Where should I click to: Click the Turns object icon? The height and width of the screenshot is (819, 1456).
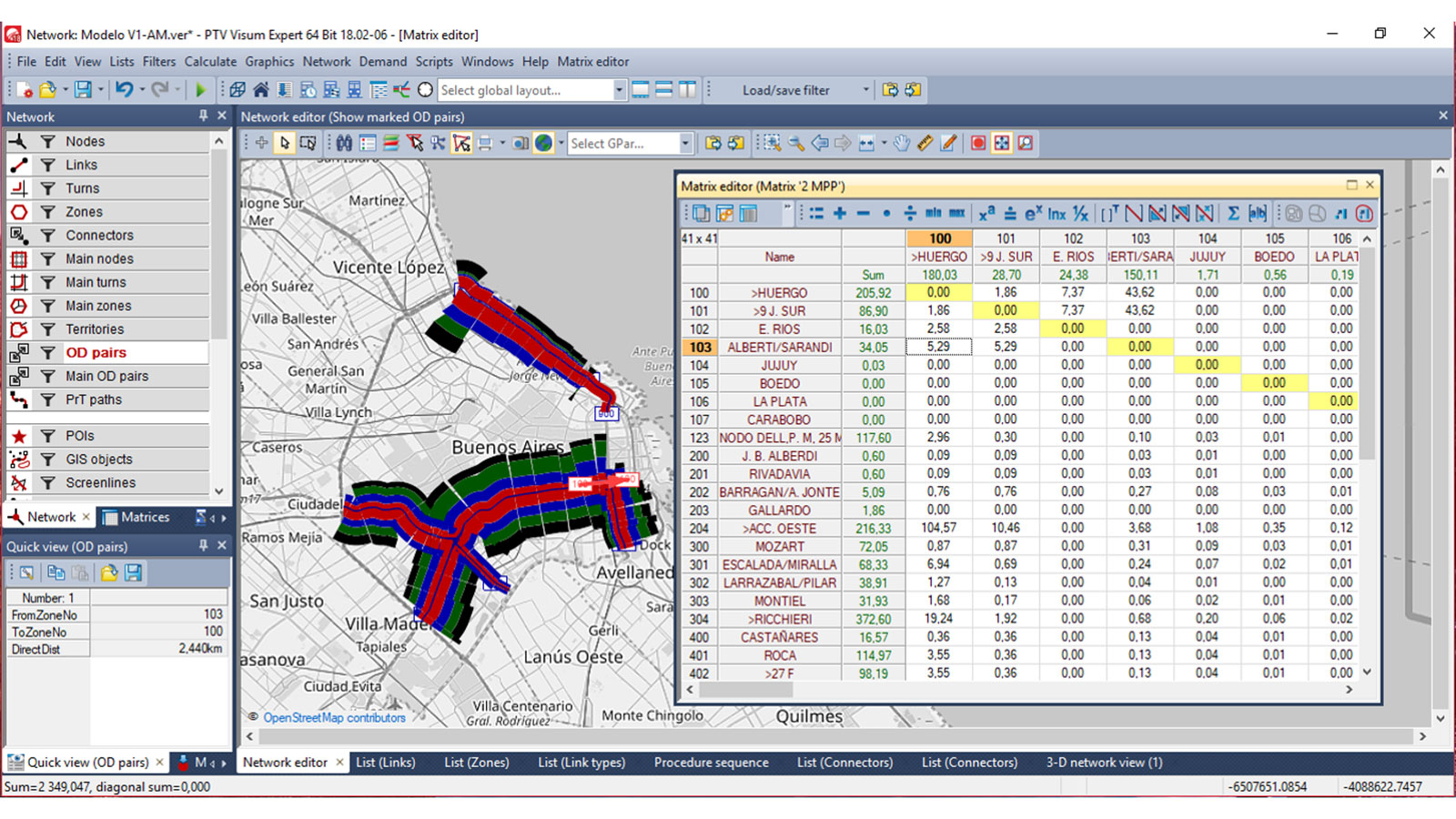tap(18, 188)
